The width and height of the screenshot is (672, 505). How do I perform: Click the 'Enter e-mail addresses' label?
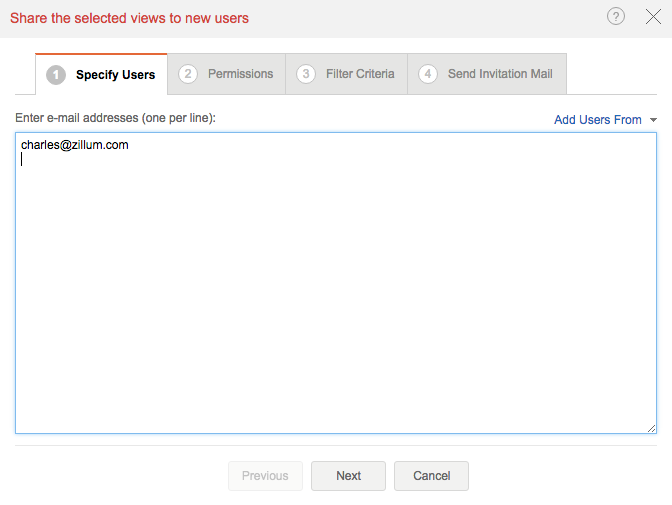pos(115,118)
